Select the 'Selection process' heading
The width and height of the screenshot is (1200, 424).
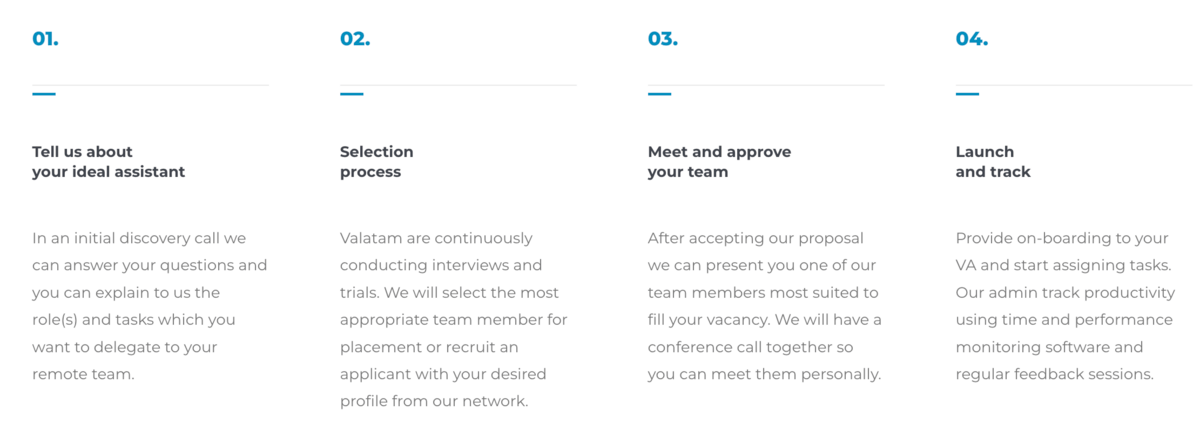[377, 162]
